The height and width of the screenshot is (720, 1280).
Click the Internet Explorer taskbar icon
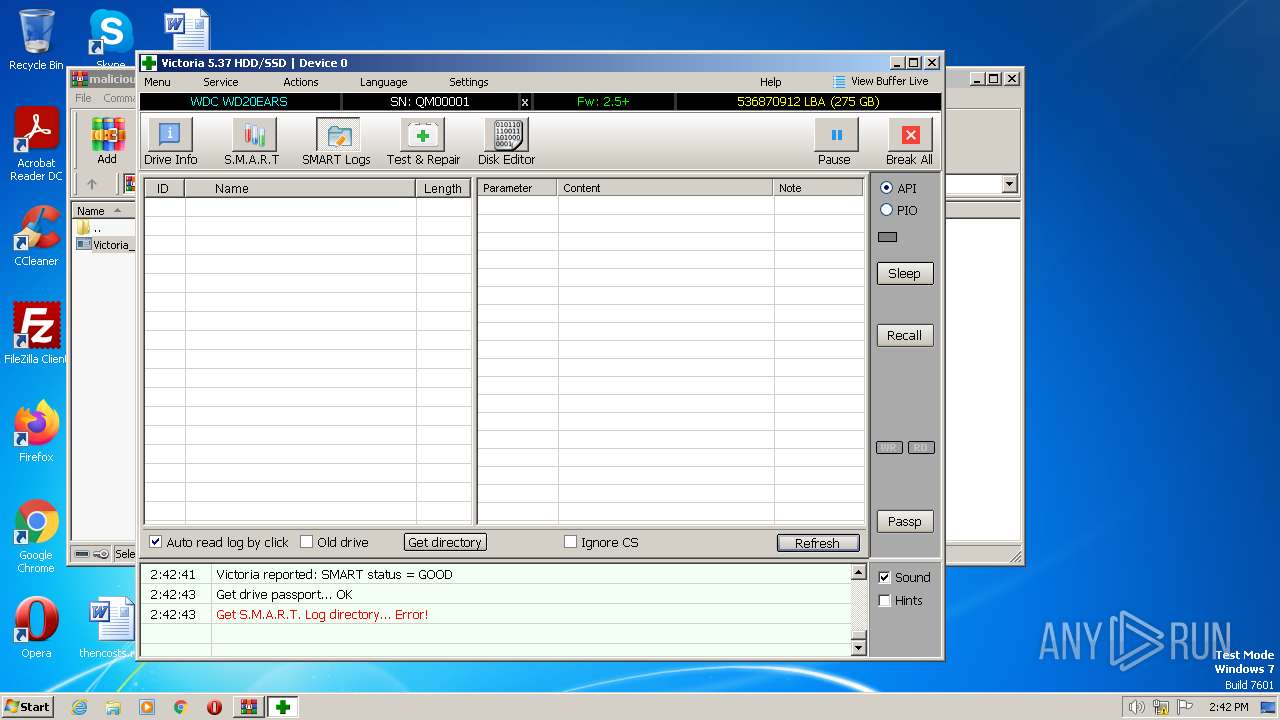pyautogui.click(x=79, y=707)
